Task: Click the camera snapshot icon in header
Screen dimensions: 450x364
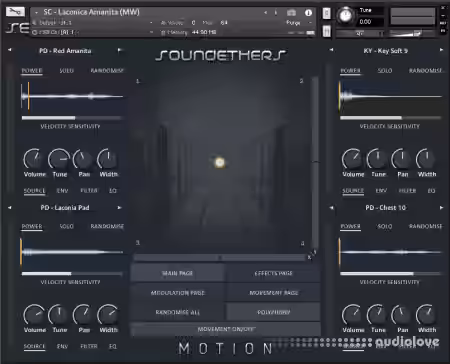Action: tap(291, 13)
